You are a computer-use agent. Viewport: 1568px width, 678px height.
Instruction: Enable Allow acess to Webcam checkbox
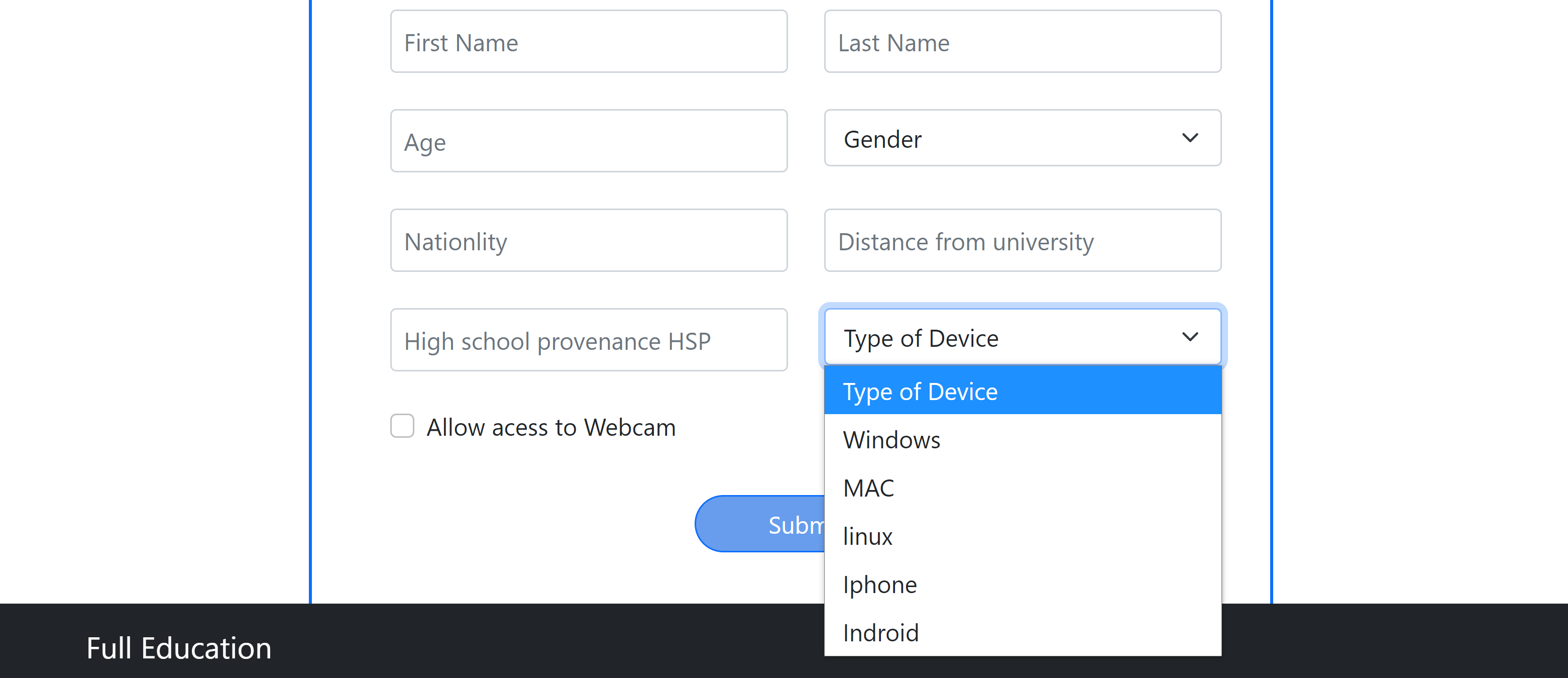tap(402, 426)
